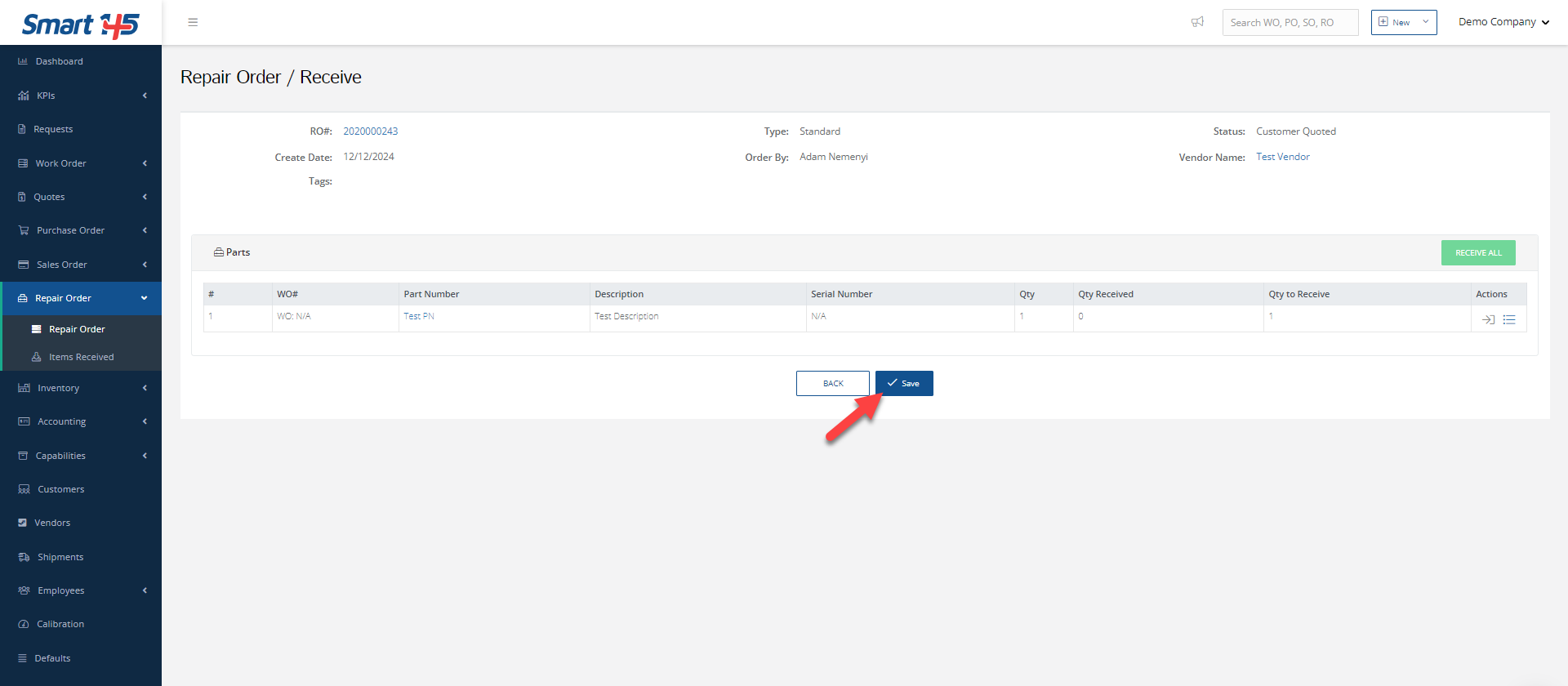Expand the KPIs sidebar menu

[x=80, y=96]
